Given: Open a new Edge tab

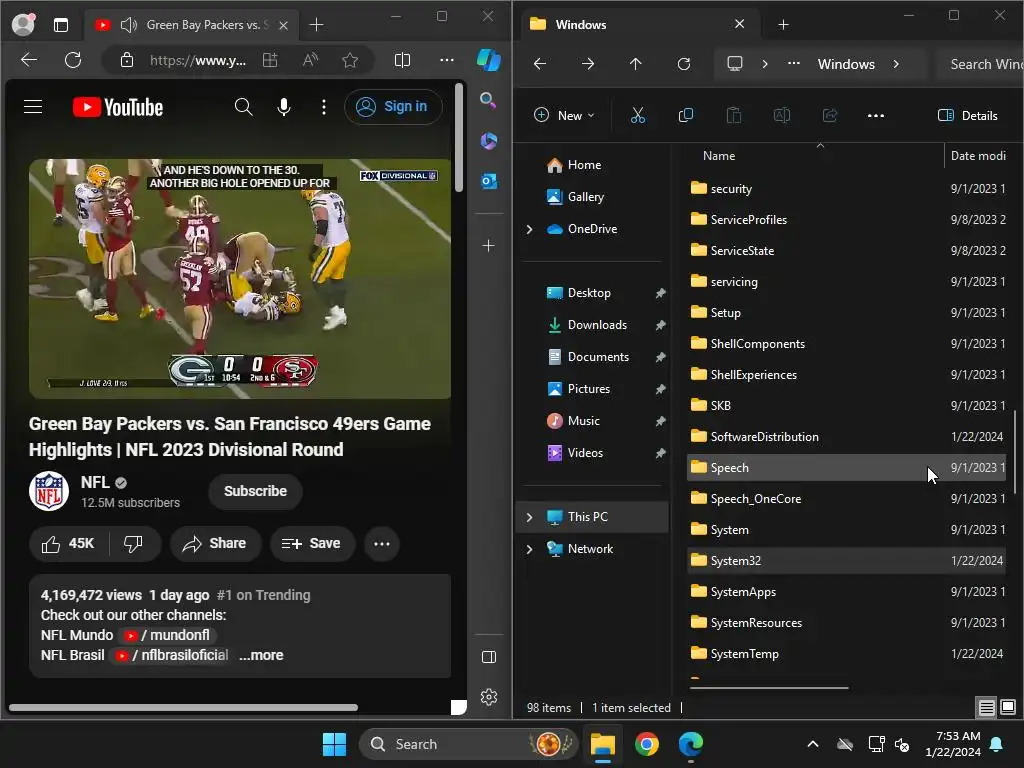Looking at the screenshot, I should (x=316, y=25).
